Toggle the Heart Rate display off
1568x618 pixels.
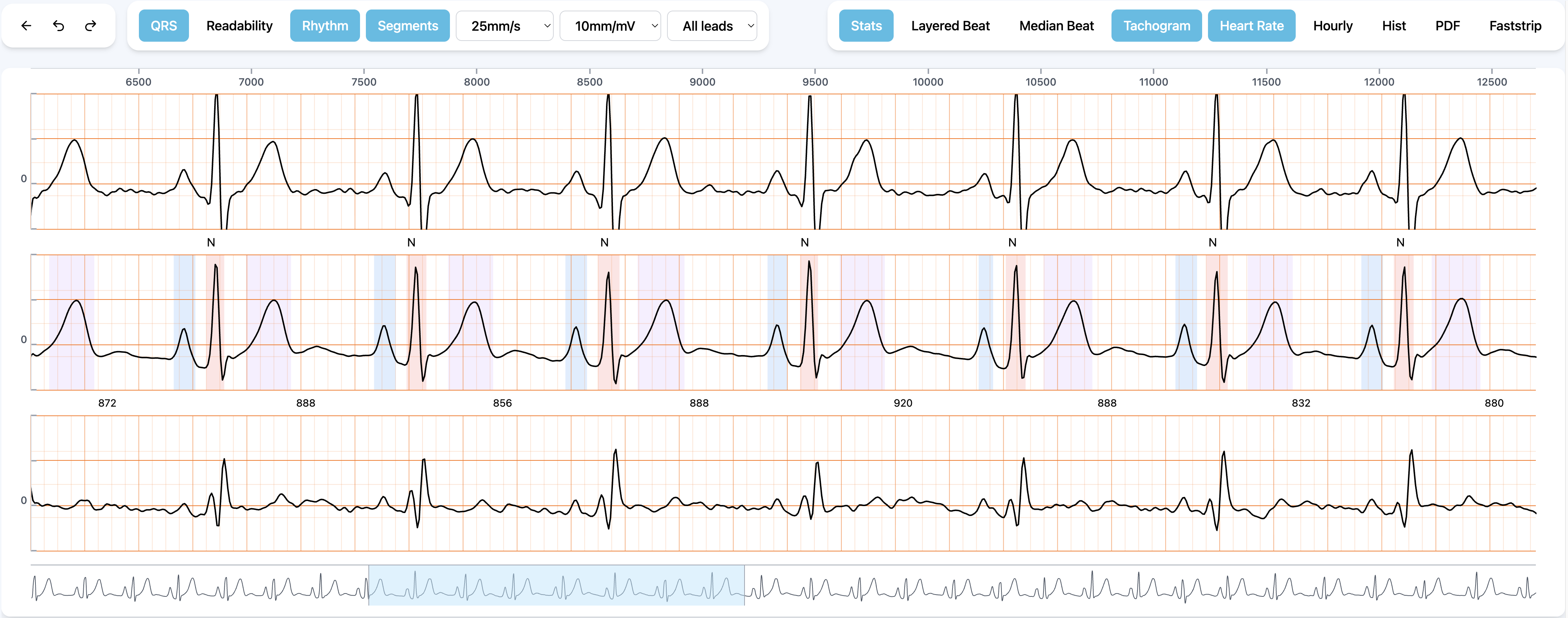pyautogui.click(x=1251, y=26)
